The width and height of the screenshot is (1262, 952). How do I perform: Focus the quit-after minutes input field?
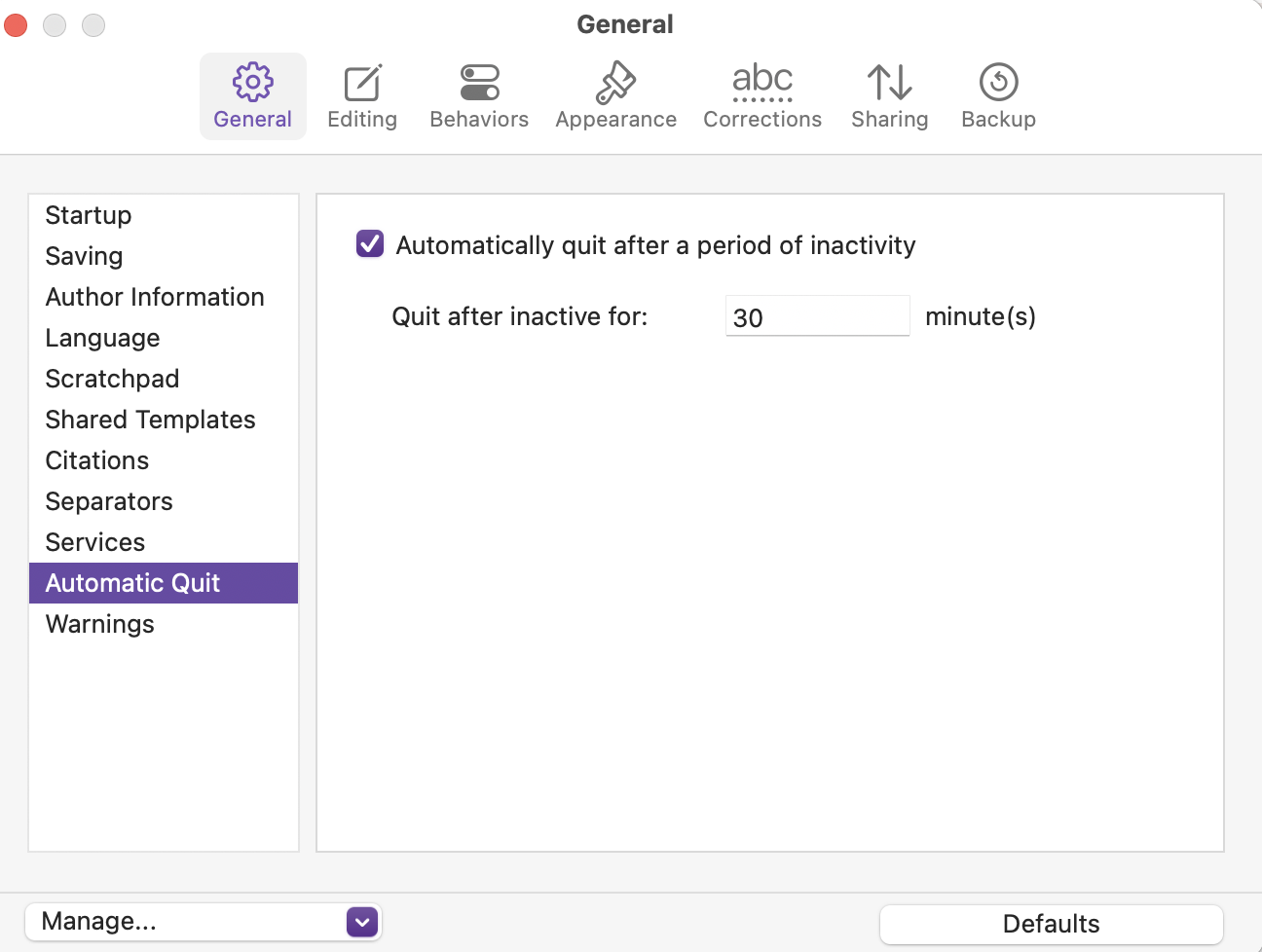point(818,316)
